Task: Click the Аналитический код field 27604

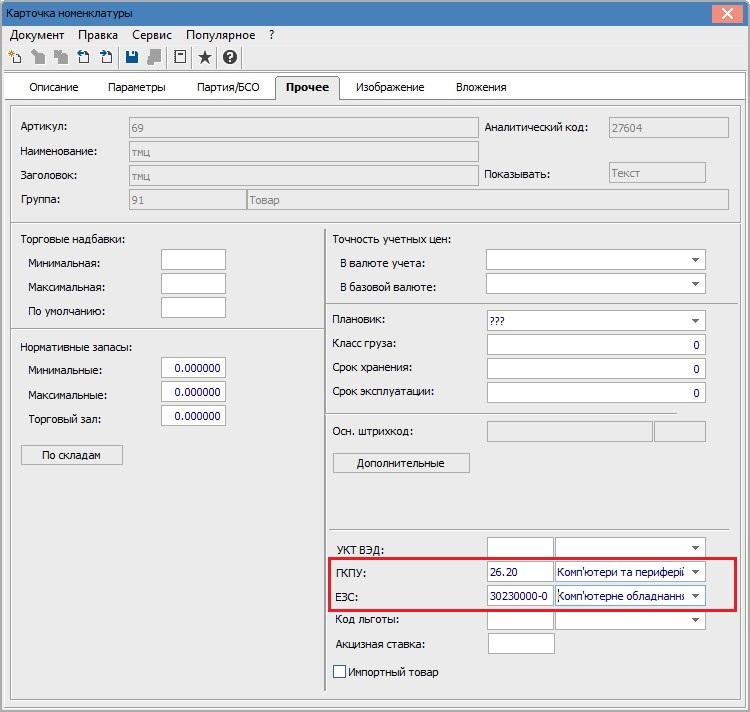Action: [669, 128]
